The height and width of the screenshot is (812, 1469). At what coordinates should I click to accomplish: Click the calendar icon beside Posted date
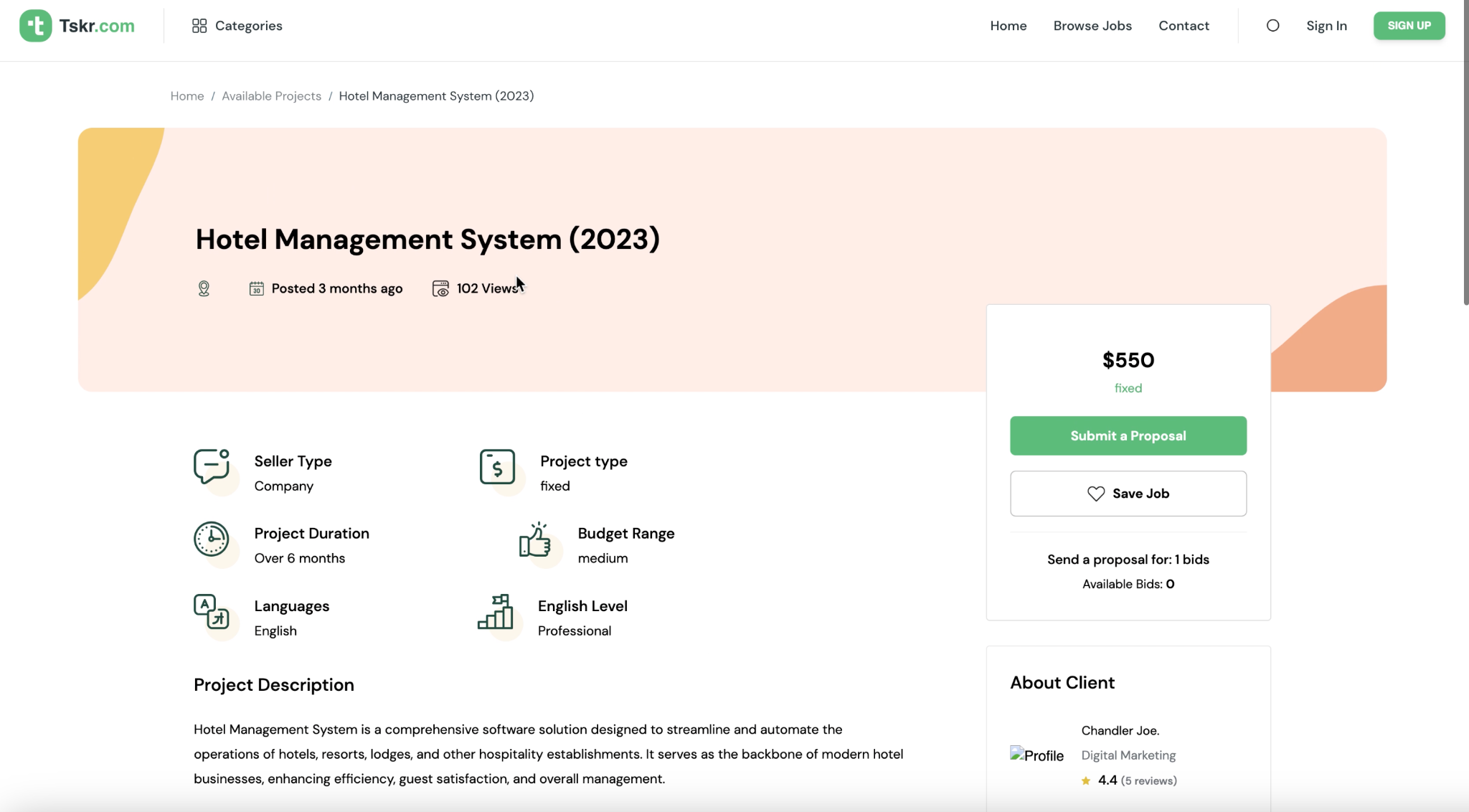click(256, 288)
